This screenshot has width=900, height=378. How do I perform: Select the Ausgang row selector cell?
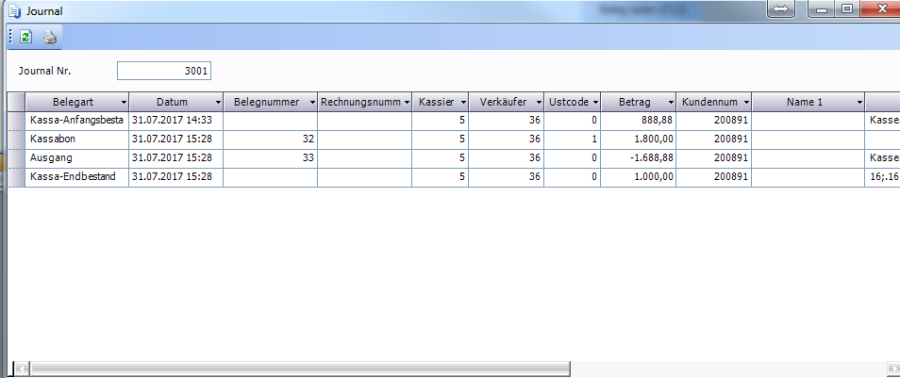pos(16,158)
